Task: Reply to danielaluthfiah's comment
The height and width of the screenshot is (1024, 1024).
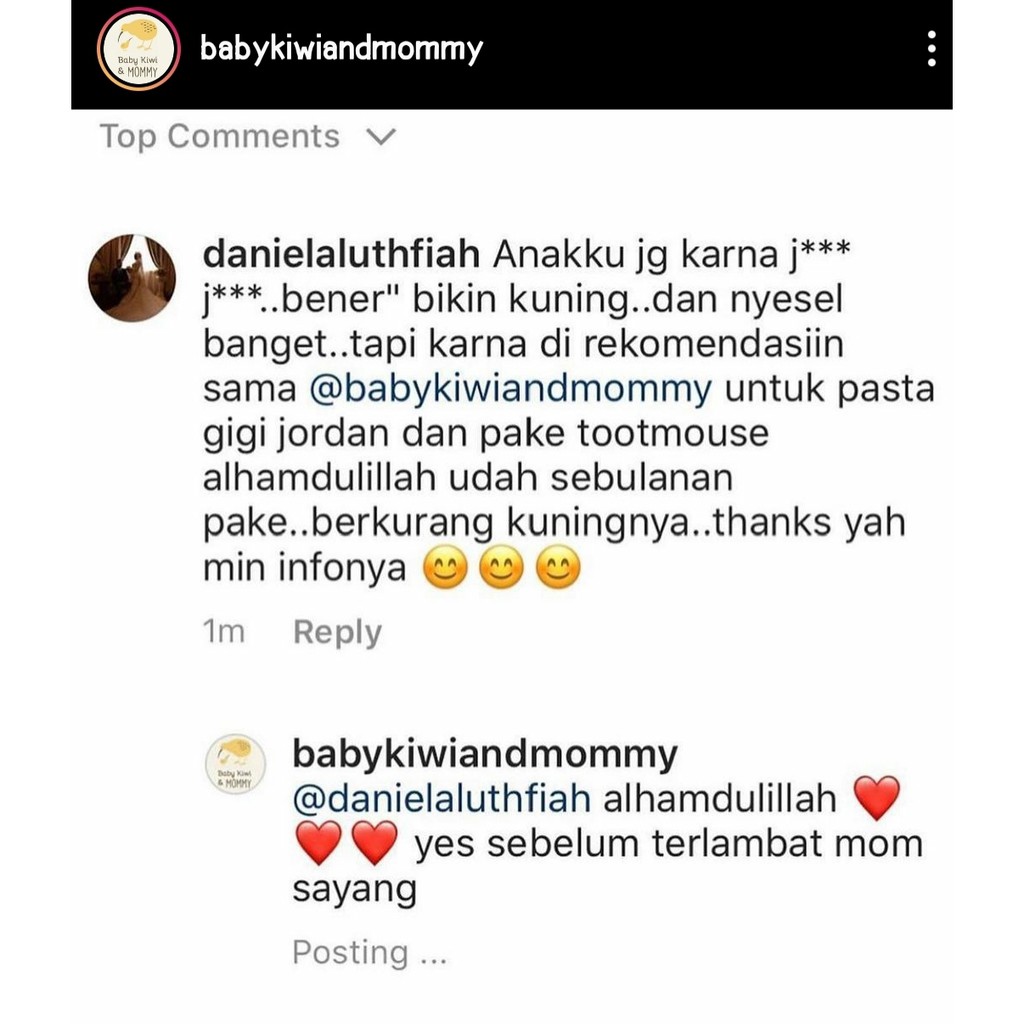Action: 337,632
